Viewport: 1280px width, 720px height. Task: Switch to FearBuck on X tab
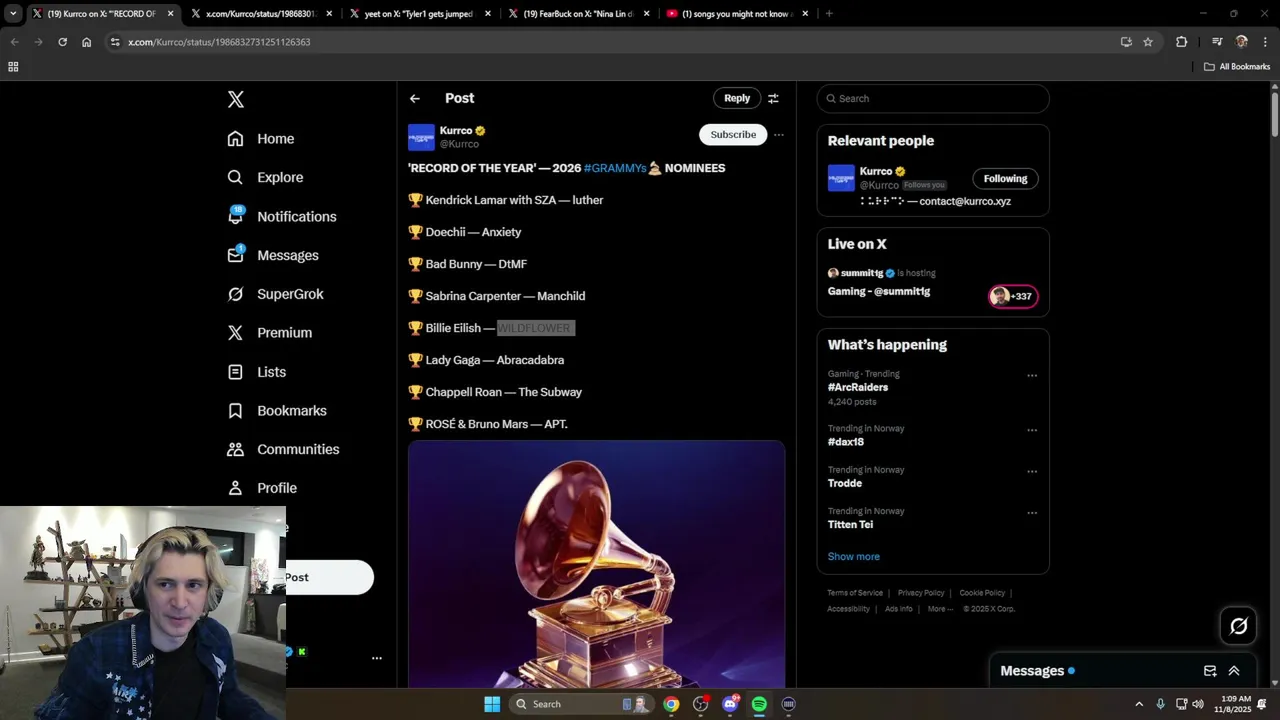click(578, 14)
